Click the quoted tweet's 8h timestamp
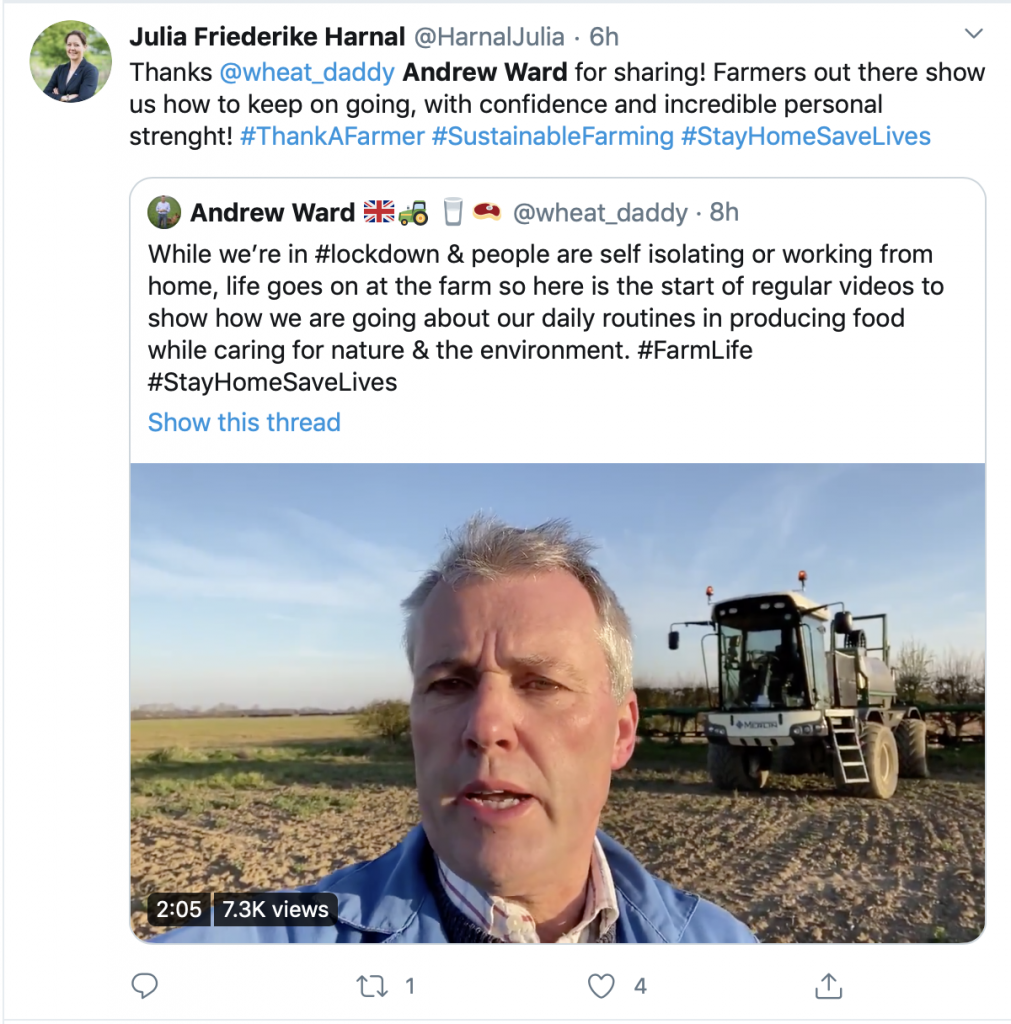 (724, 212)
